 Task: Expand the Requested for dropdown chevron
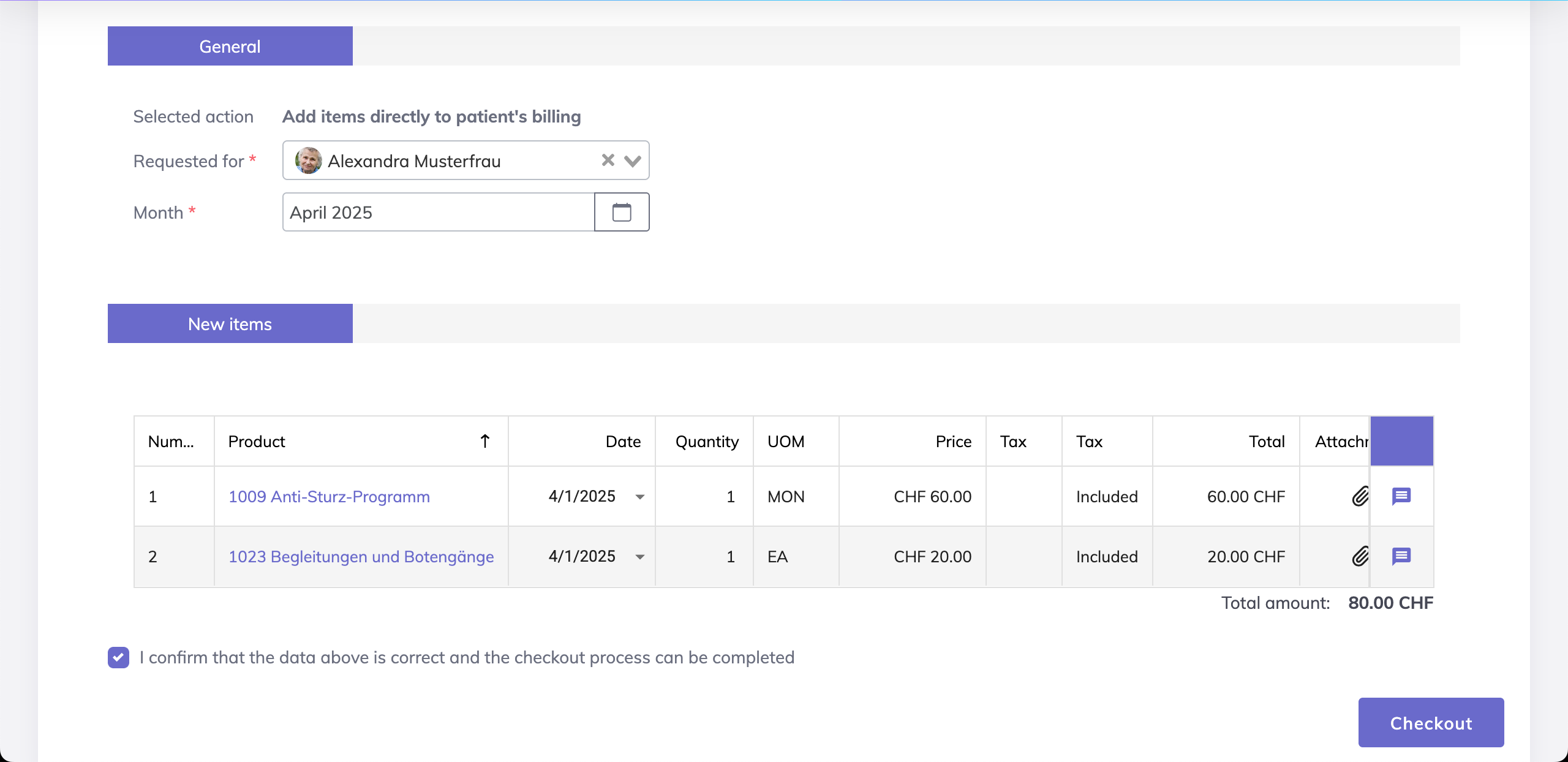633,160
